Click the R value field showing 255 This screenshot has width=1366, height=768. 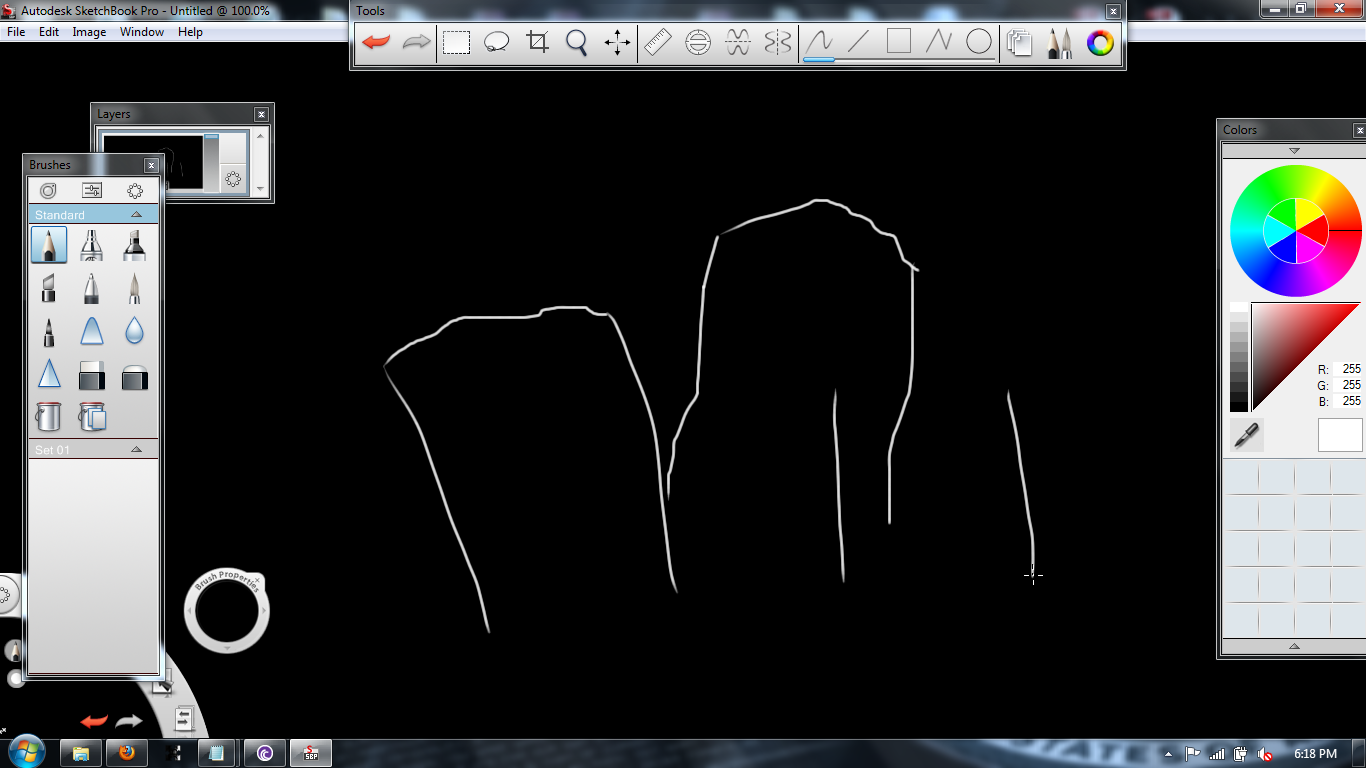tap(1351, 369)
